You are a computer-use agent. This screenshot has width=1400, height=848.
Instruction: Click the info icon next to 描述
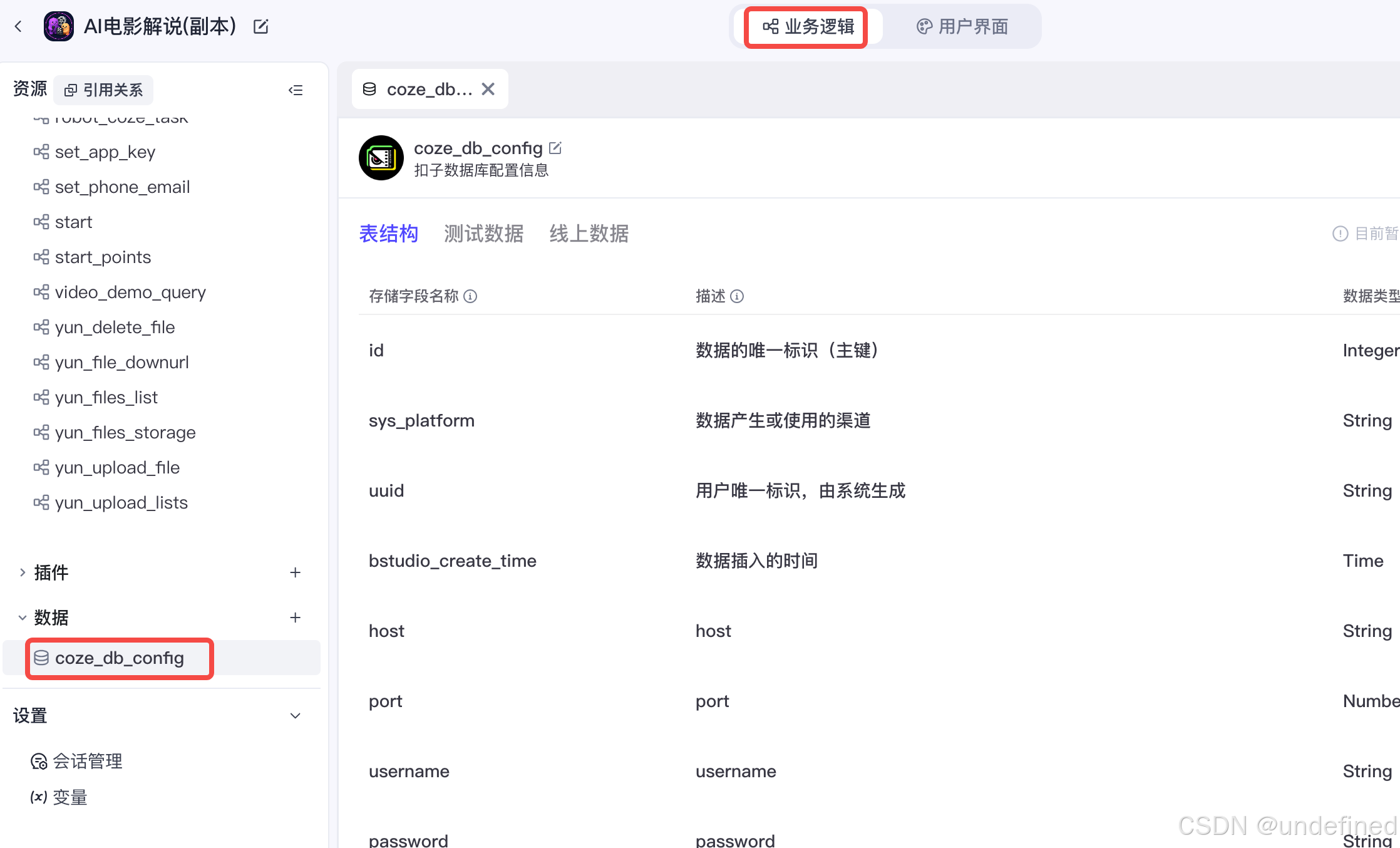[x=738, y=296]
